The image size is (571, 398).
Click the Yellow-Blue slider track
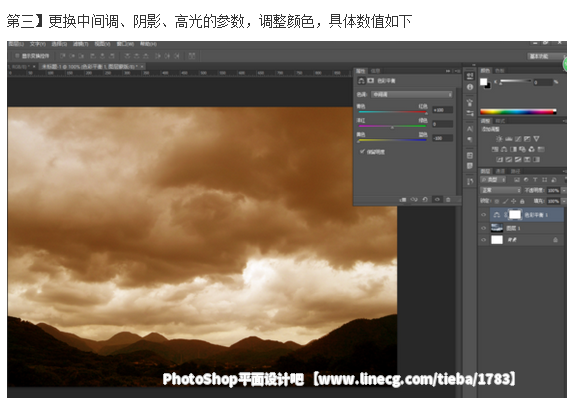click(392, 140)
